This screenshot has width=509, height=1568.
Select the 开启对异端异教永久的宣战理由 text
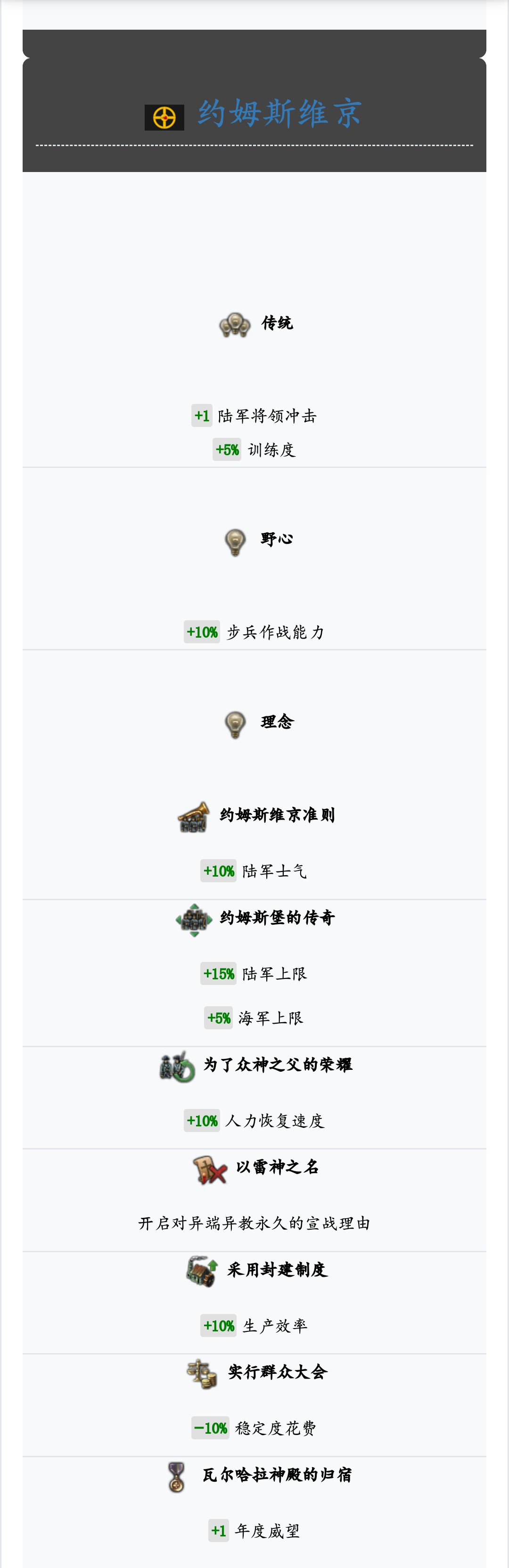coord(254,1223)
